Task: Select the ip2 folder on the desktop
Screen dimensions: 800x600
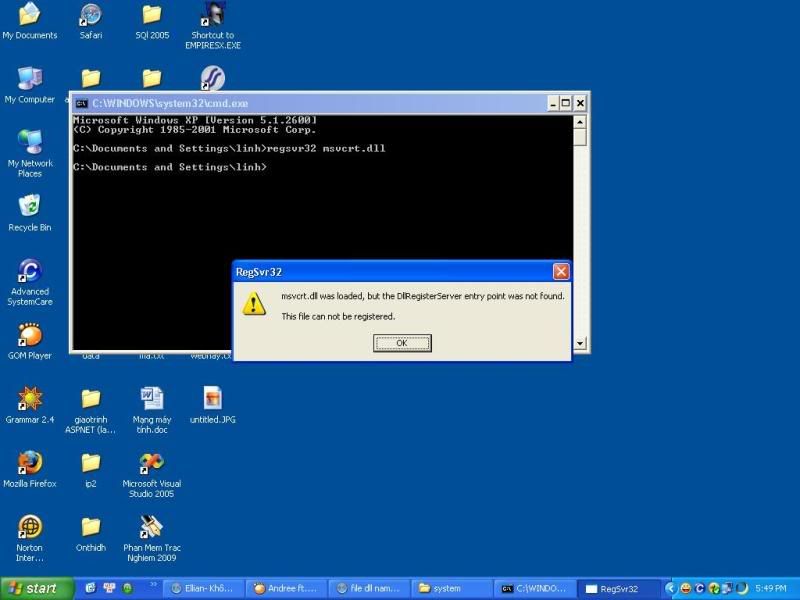Action: coord(91,469)
